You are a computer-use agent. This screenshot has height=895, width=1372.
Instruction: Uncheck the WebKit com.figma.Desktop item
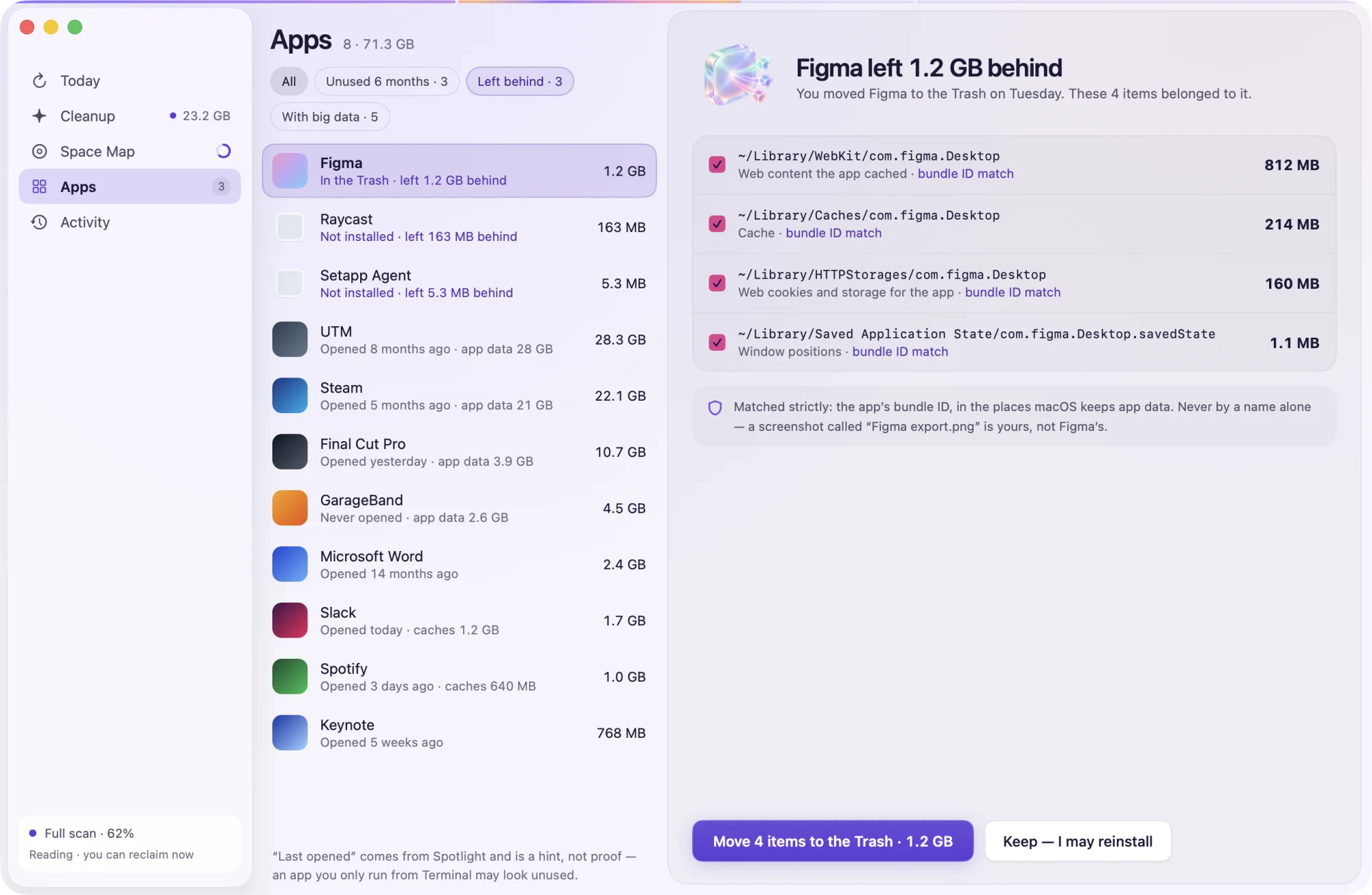(x=717, y=165)
